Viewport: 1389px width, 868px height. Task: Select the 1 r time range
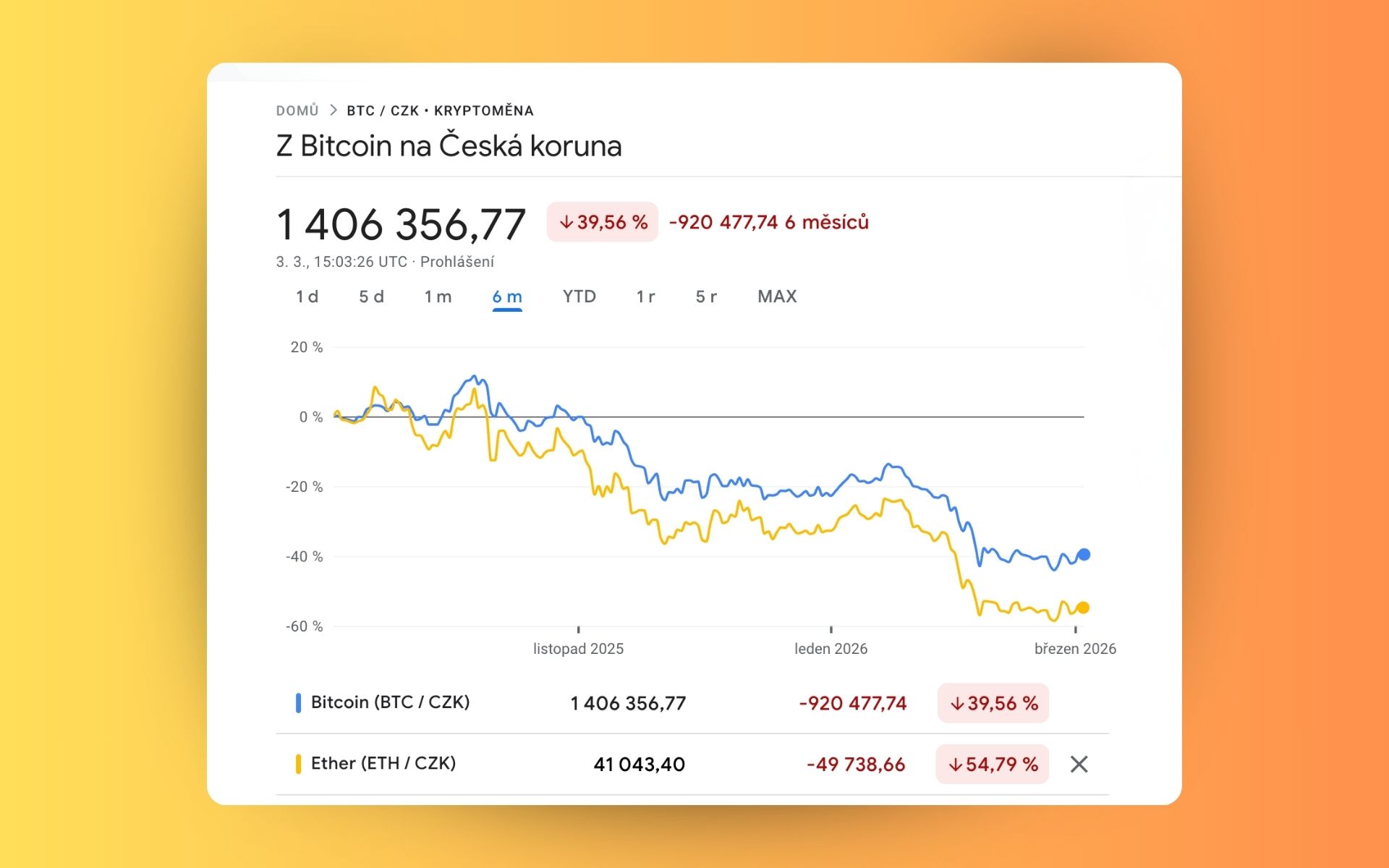pos(645,297)
